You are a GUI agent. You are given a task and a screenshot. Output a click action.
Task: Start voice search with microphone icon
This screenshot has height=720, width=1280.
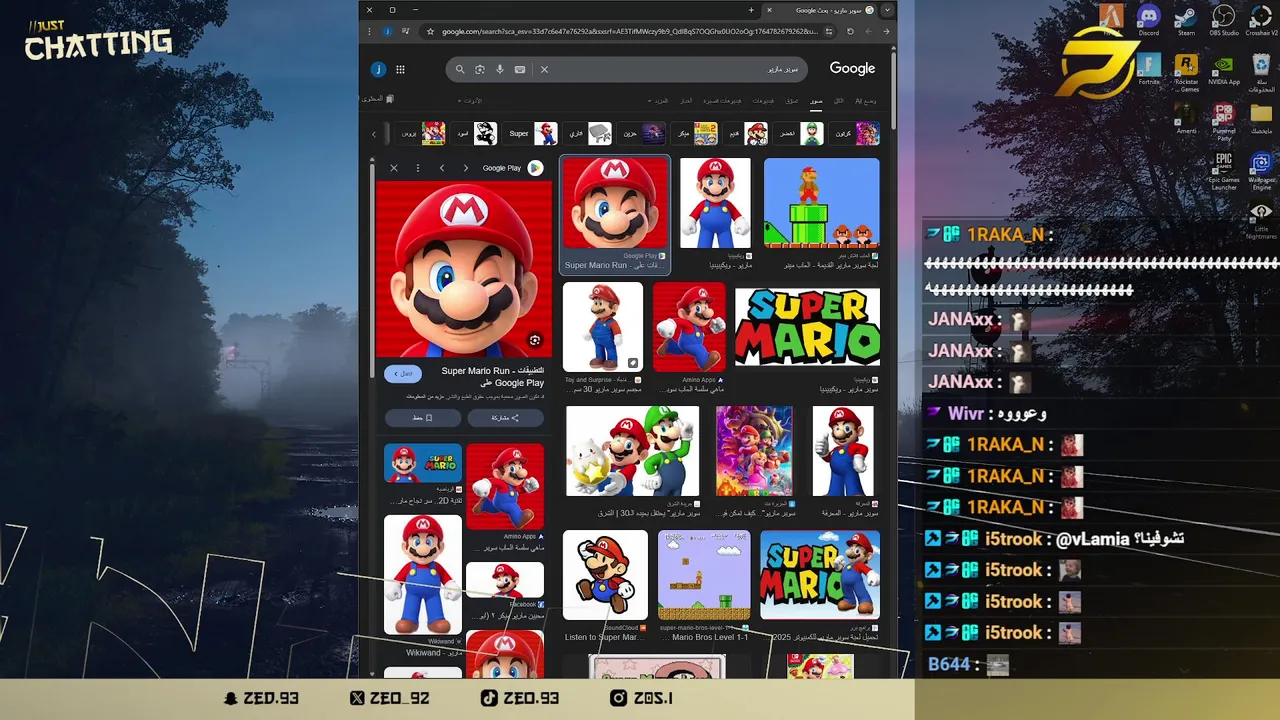(500, 69)
